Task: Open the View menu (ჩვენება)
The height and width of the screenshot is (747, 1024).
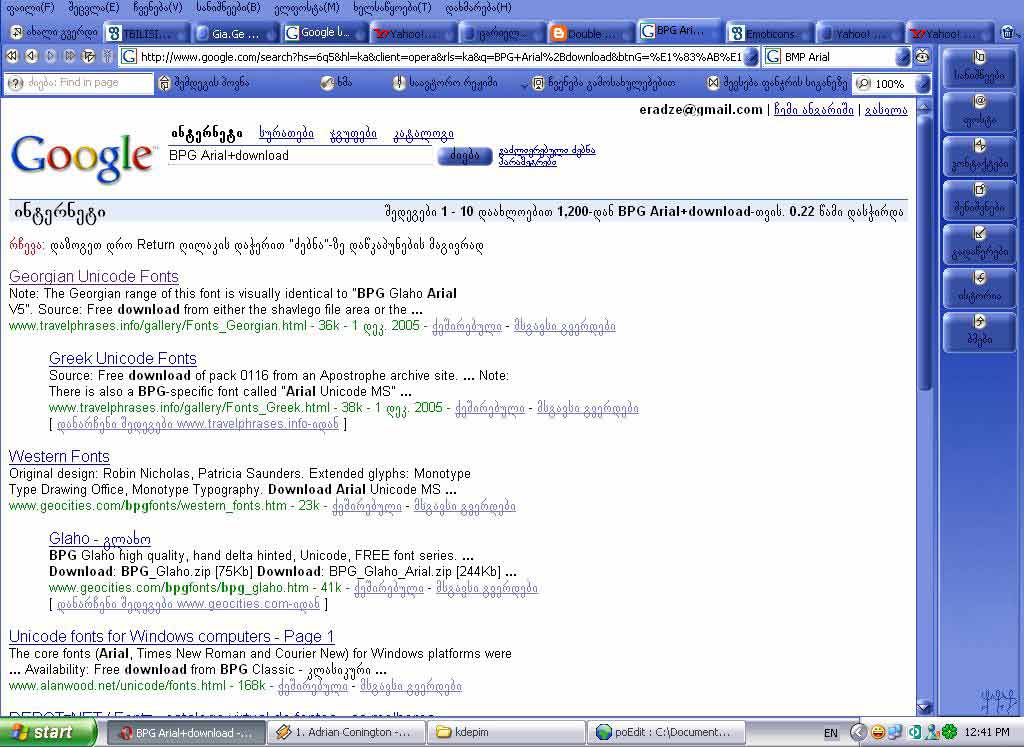Action: [157, 8]
